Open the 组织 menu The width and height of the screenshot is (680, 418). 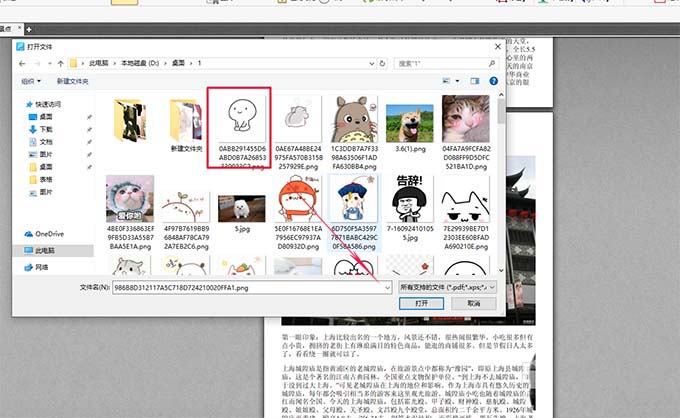pos(31,81)
